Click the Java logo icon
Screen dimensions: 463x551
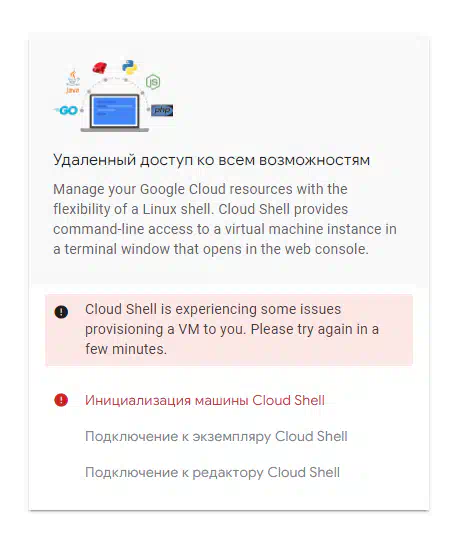click(x=73, y=82)
